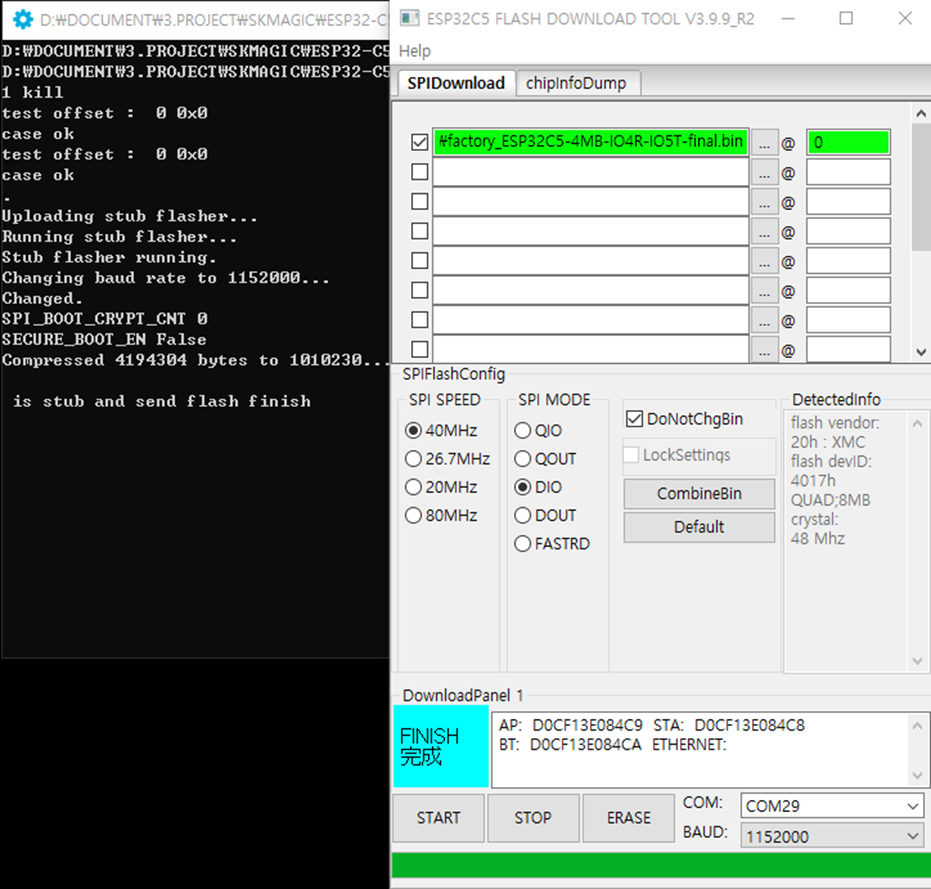The width and height of the screenshot is (931, 889).
Task: Browse file for the first row
Action: tap(764, 143)
